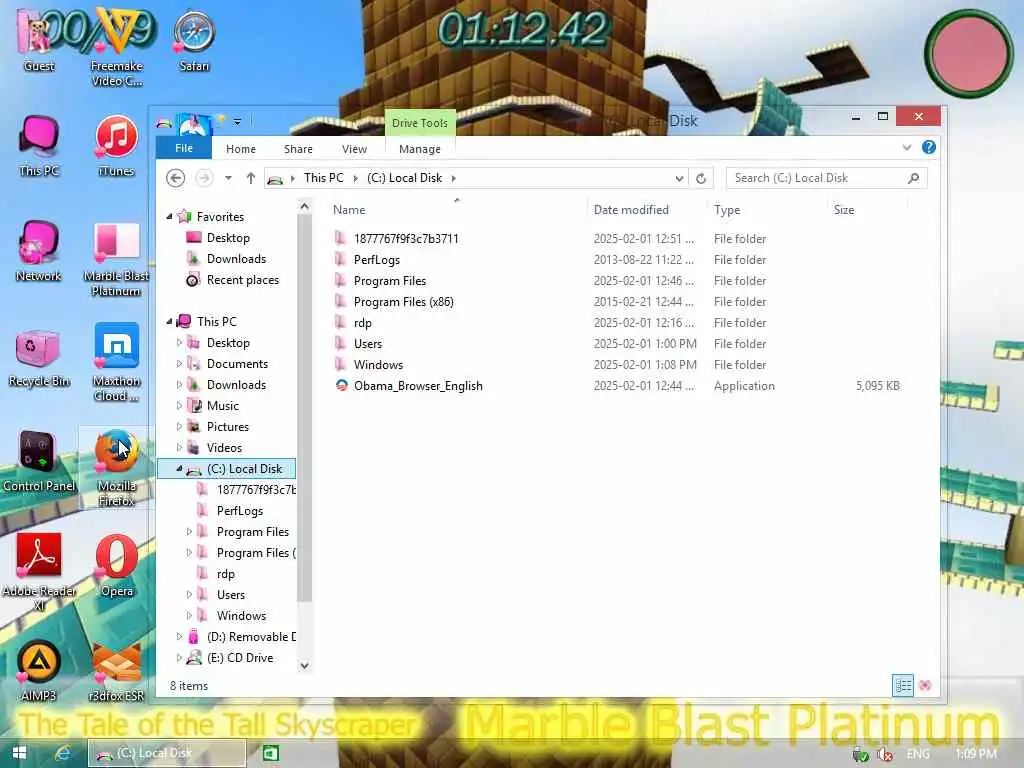
Task: Expand the (D:) Removable Disk node
Action: [179, 636]
